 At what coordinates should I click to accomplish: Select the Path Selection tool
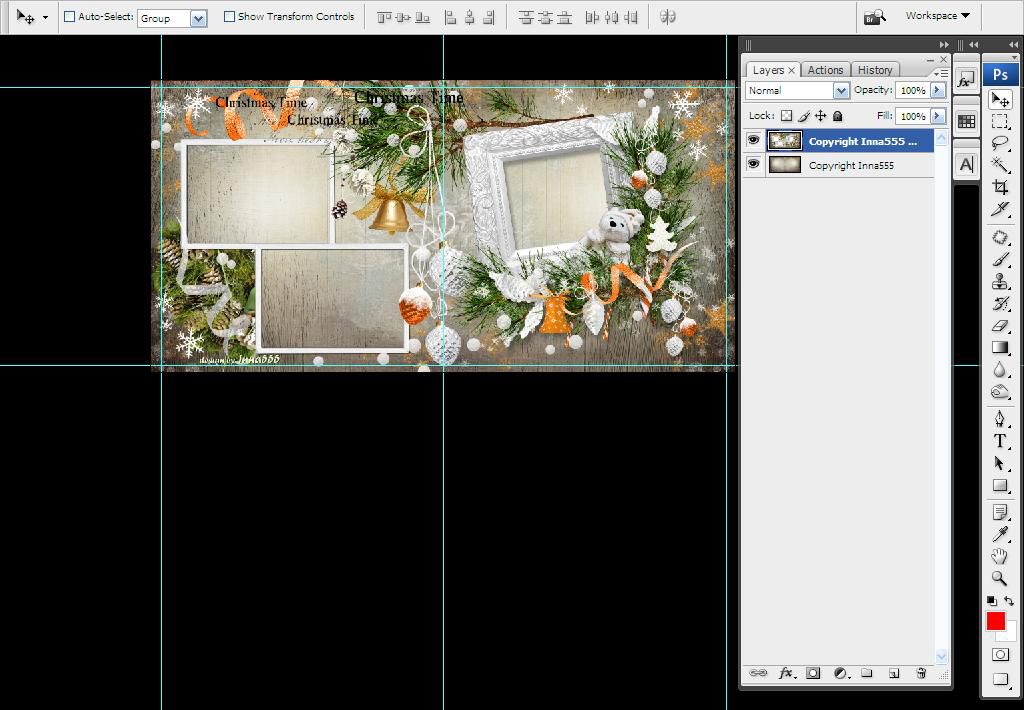1000,463
